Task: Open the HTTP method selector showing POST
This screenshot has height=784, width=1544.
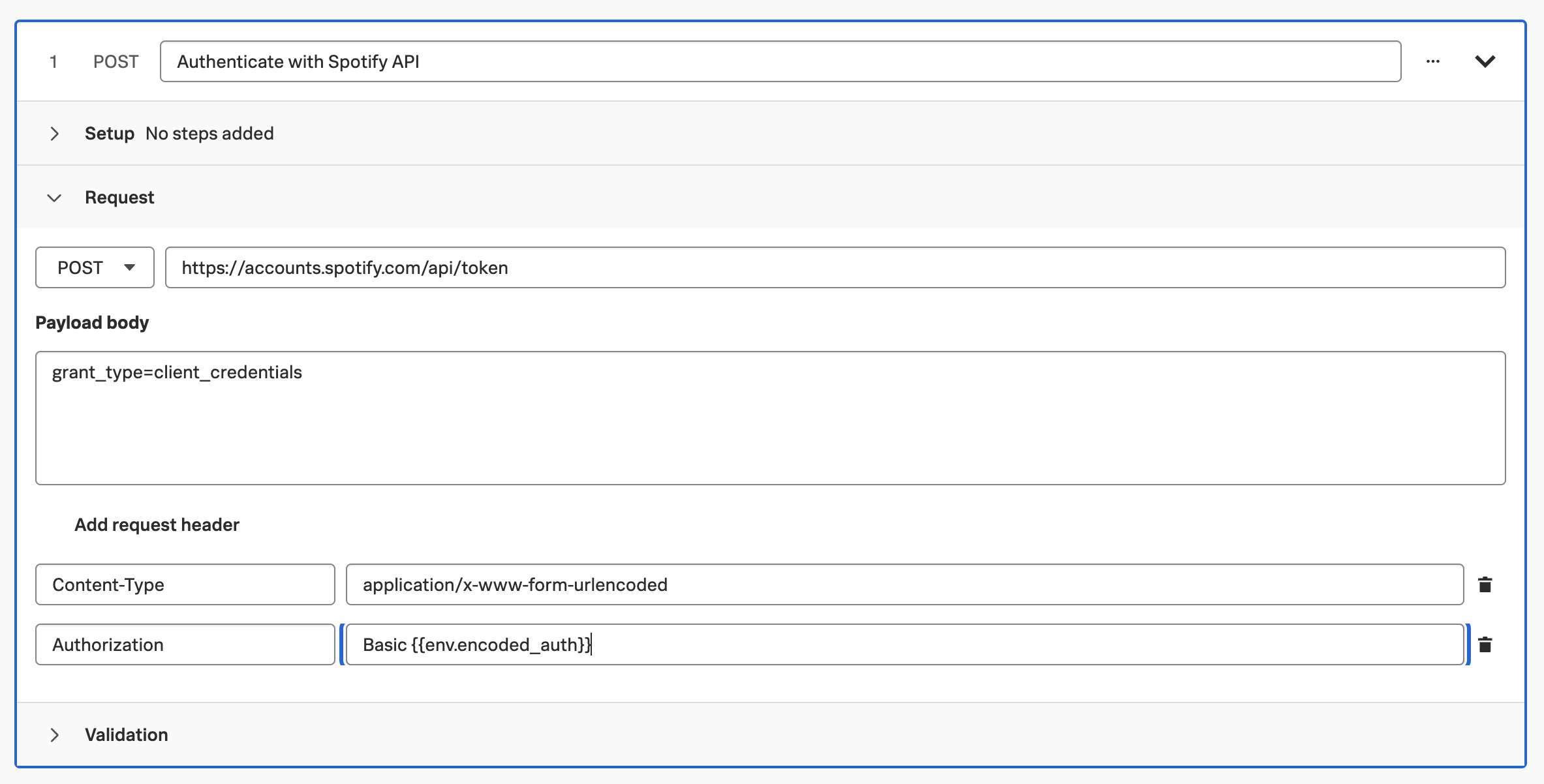Action: point(94,267)
